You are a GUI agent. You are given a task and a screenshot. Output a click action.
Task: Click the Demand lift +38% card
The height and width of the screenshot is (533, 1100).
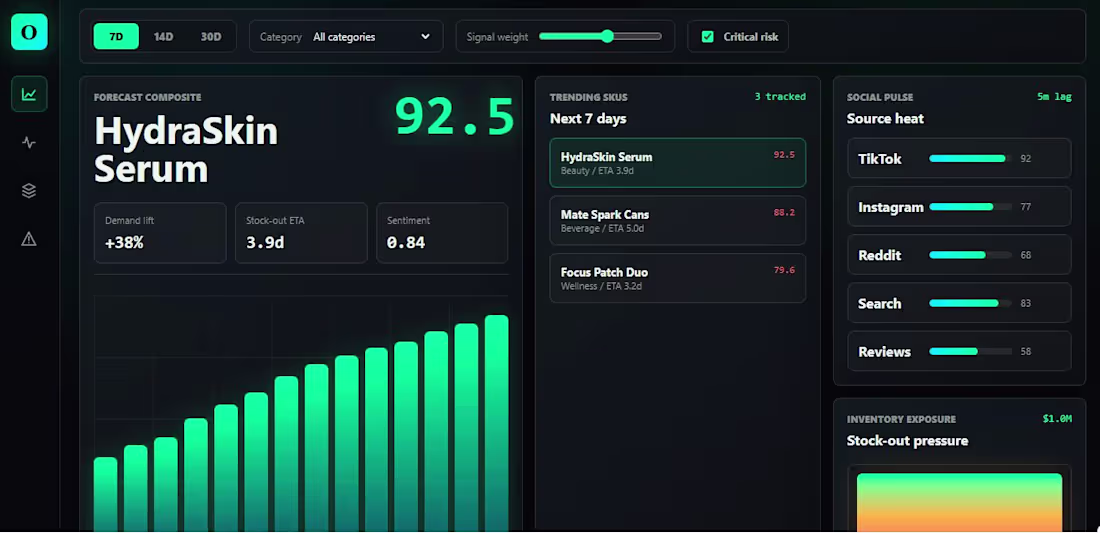tap(160, 233)
